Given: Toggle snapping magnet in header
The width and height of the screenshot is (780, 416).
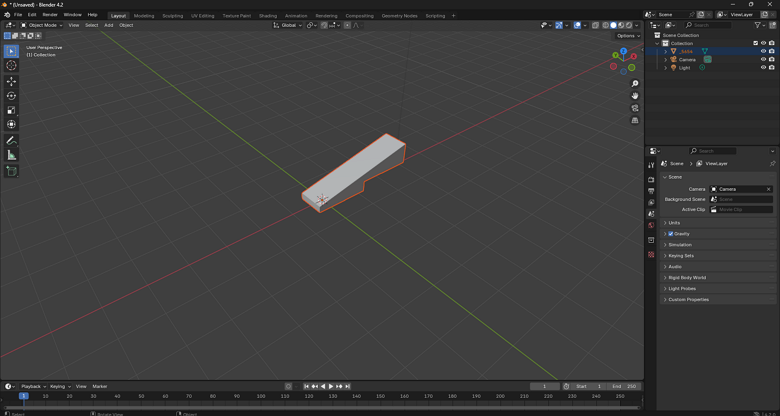Looking at the screenshot, I should tap(324, 25).
